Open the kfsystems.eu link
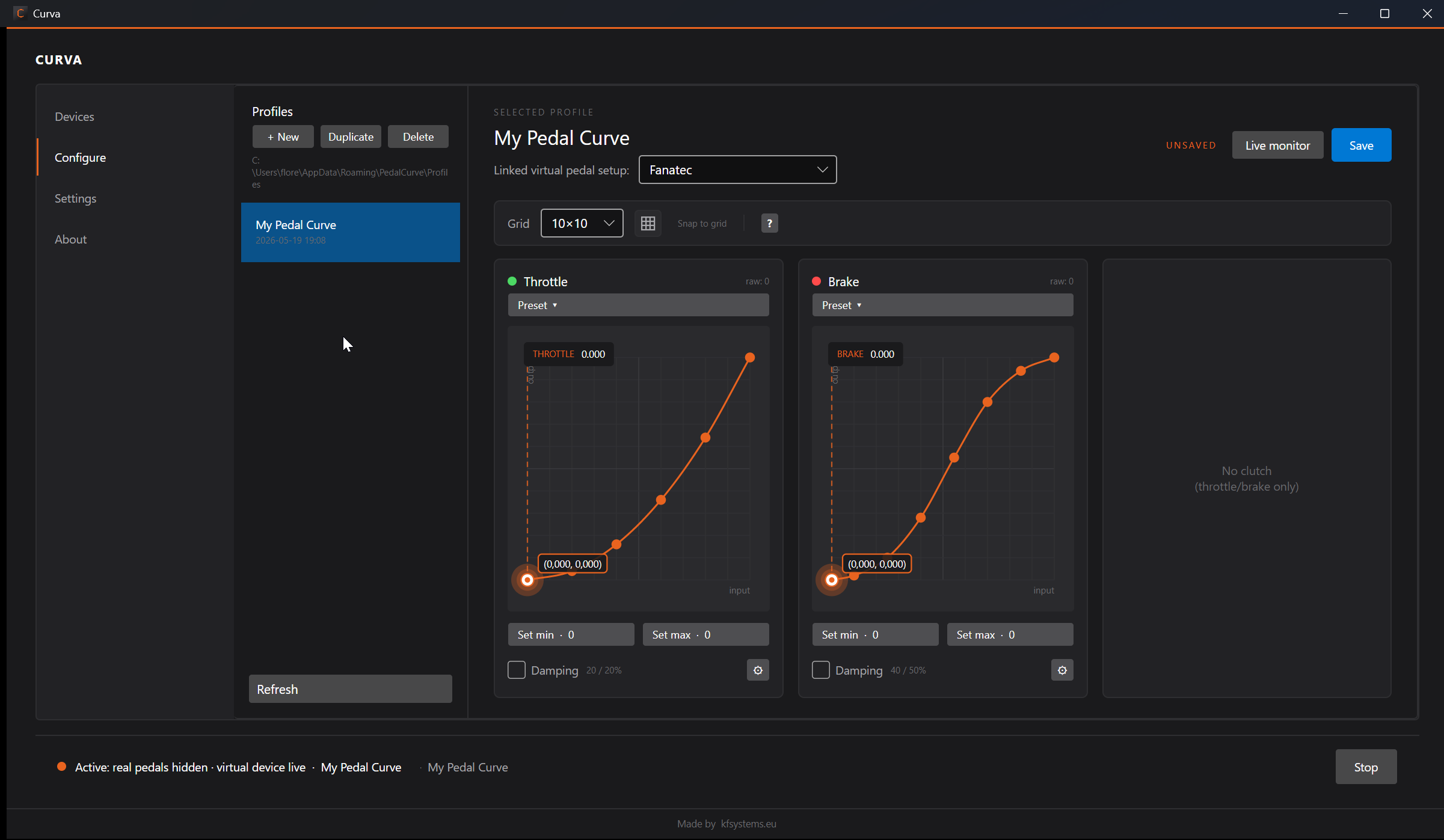The height and width of the screenshot is (840, 1444). point(748,823)
